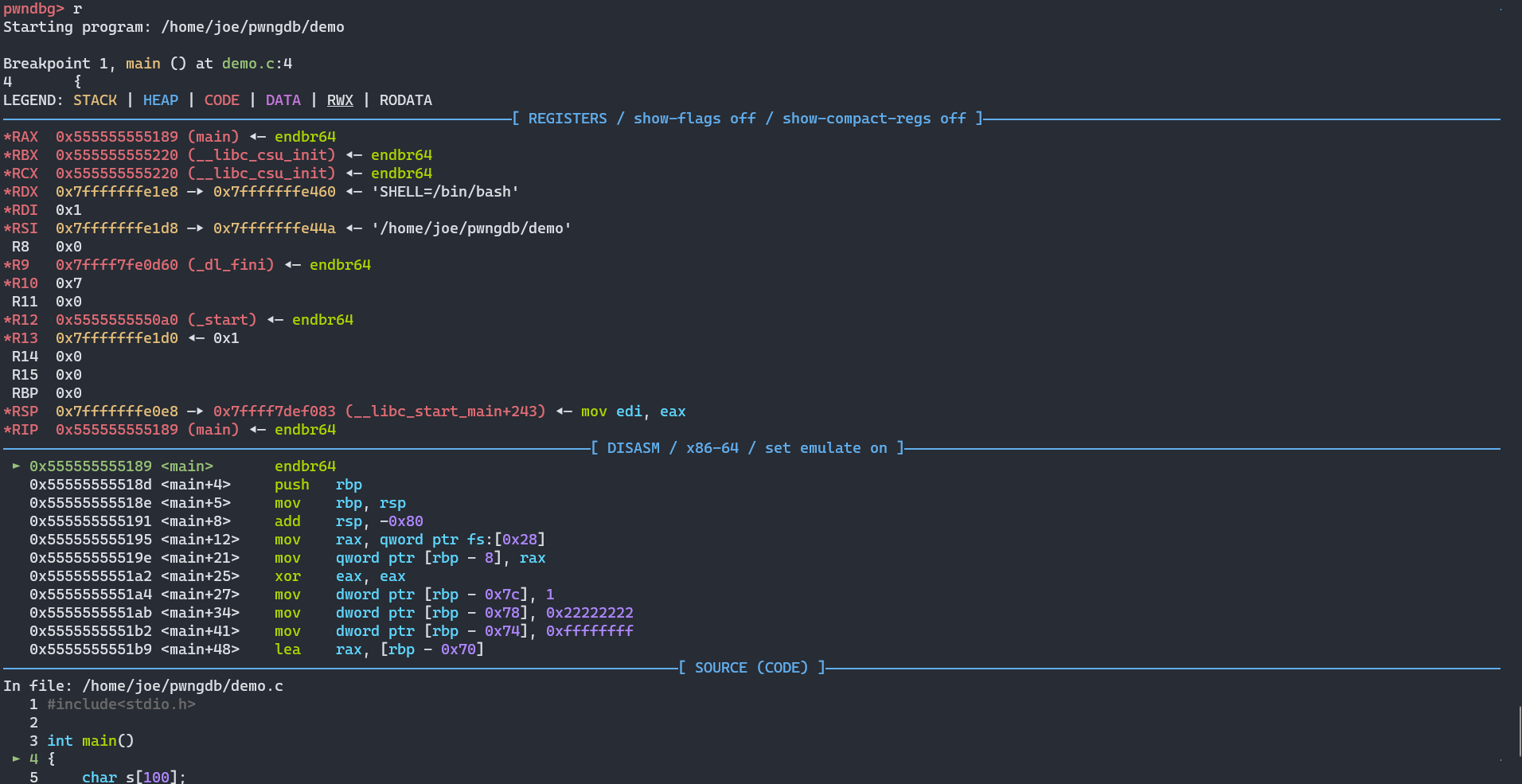
Task: Click the demo.c:4 breakpoint location
Action: pos(257,64)
